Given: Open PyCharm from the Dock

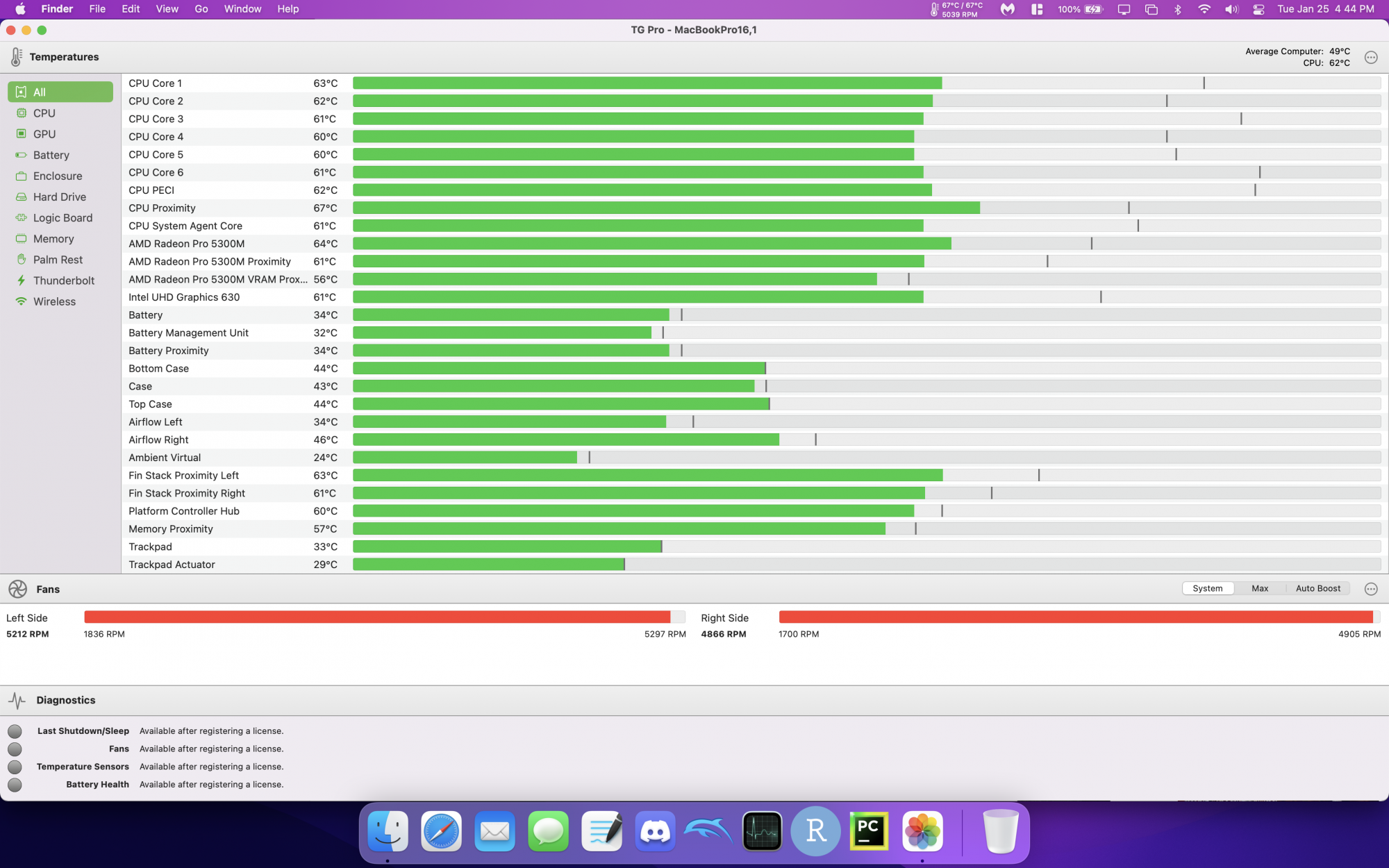Looking at the screenshot, I should 869,831.
